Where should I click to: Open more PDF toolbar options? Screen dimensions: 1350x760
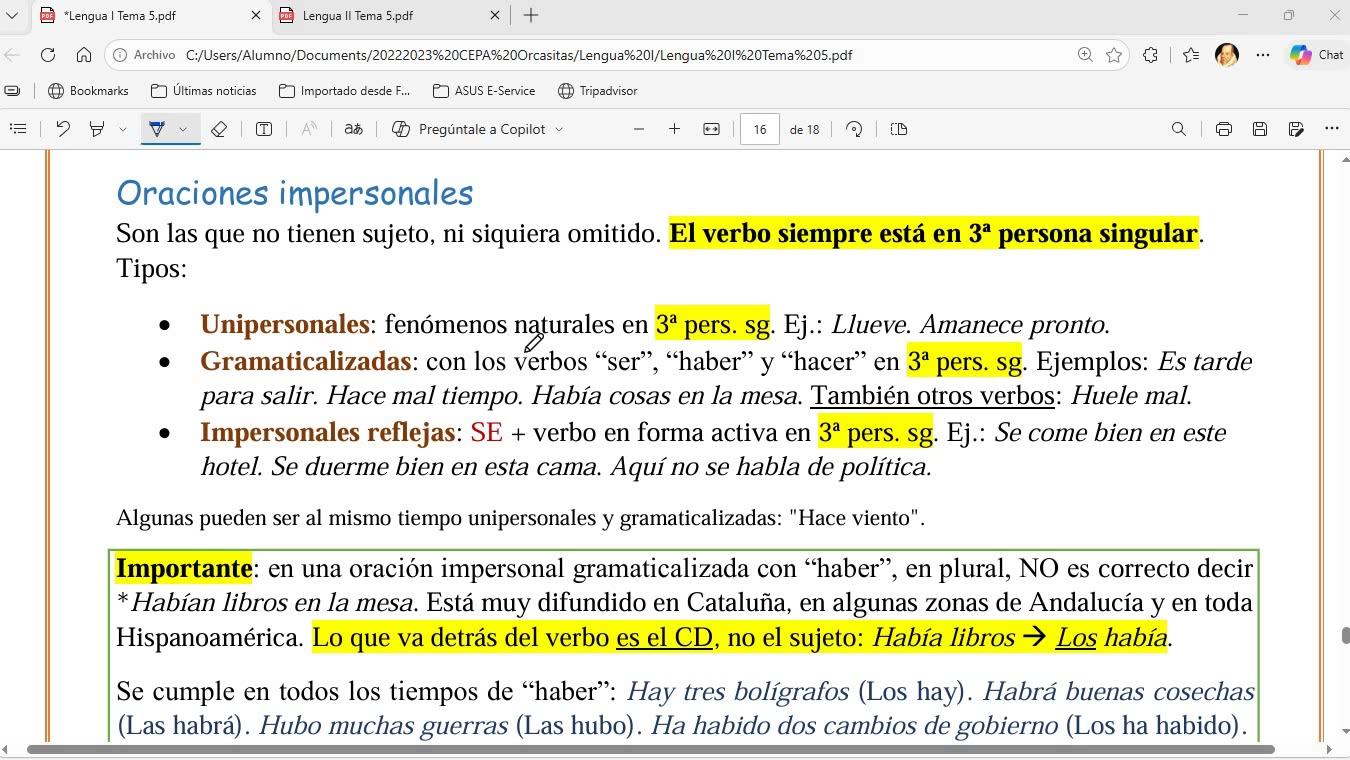1332,129
